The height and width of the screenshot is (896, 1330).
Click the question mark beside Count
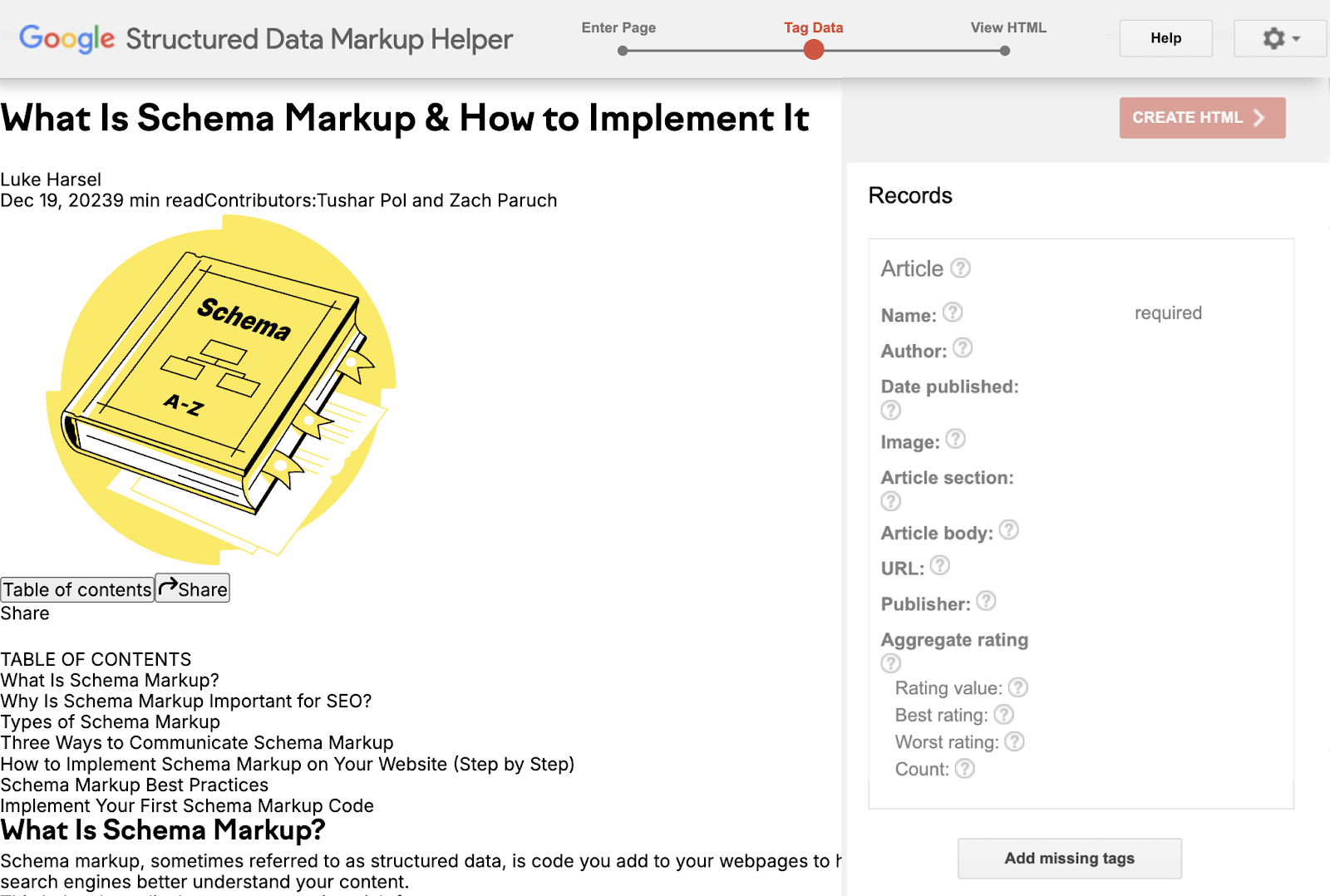(x=964, y=769)
